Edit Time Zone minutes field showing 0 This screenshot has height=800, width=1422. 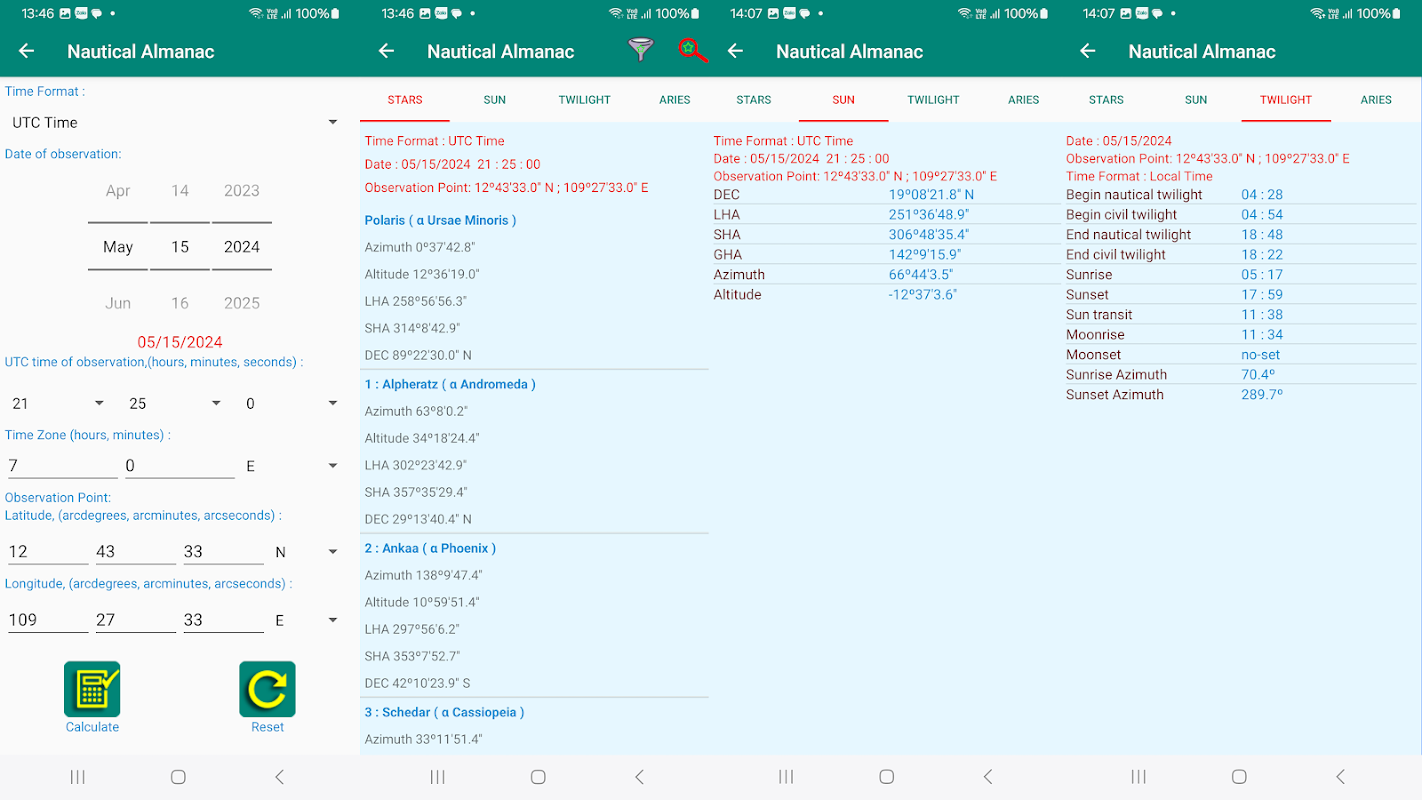pyautogui.click(x=180, y=466)
